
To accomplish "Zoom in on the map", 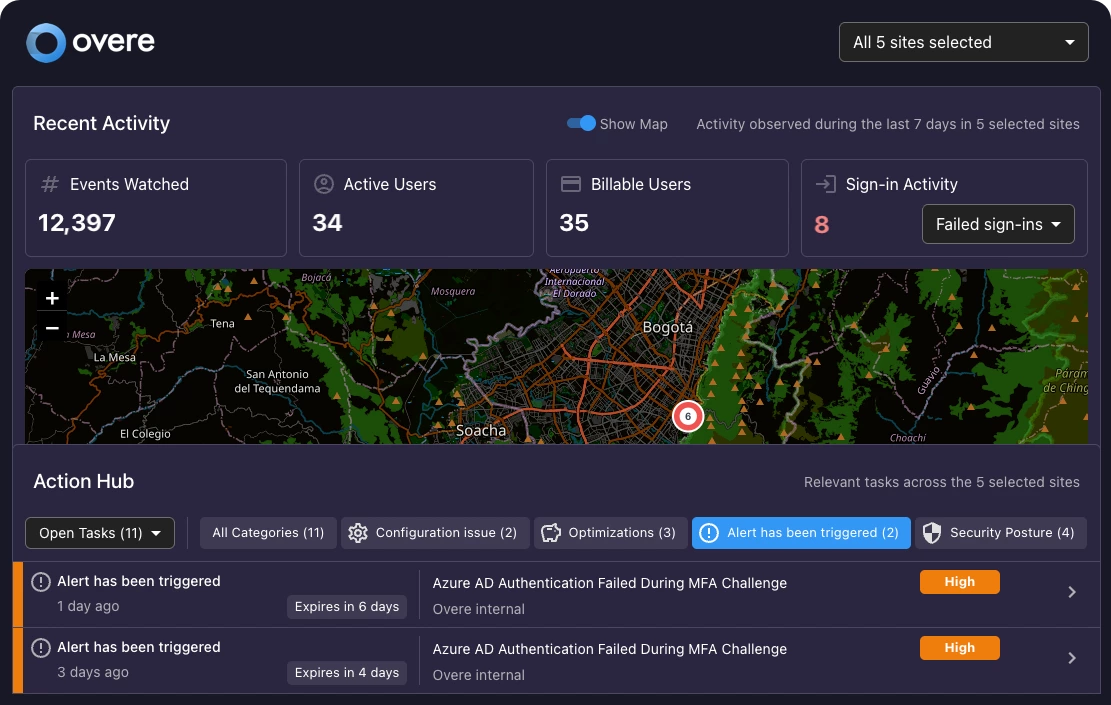I will tap(52, 298).
